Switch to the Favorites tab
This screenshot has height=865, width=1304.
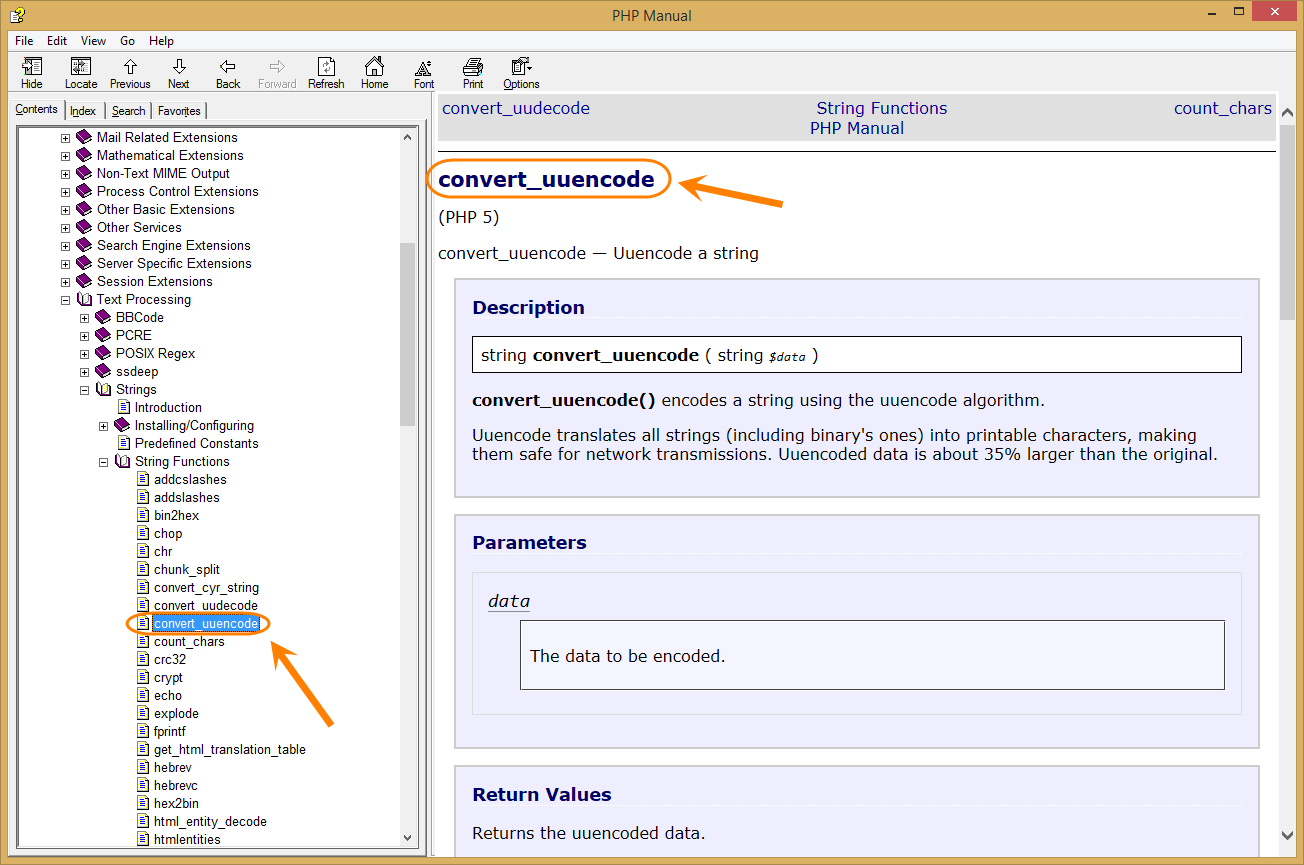pyautogui.click(x=179, y=111)
